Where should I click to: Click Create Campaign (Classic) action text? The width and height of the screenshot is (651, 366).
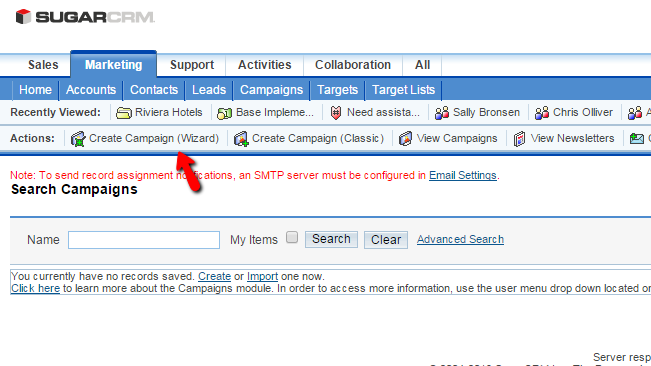pos(318,138)
